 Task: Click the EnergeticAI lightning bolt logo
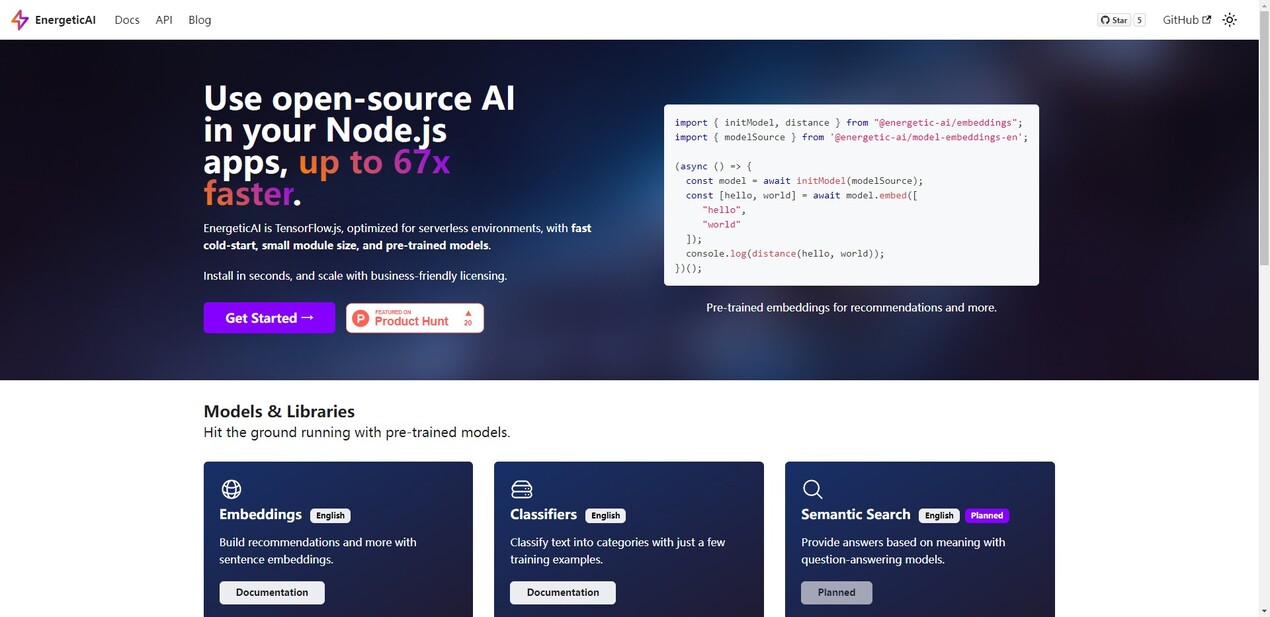pos(19,20)
